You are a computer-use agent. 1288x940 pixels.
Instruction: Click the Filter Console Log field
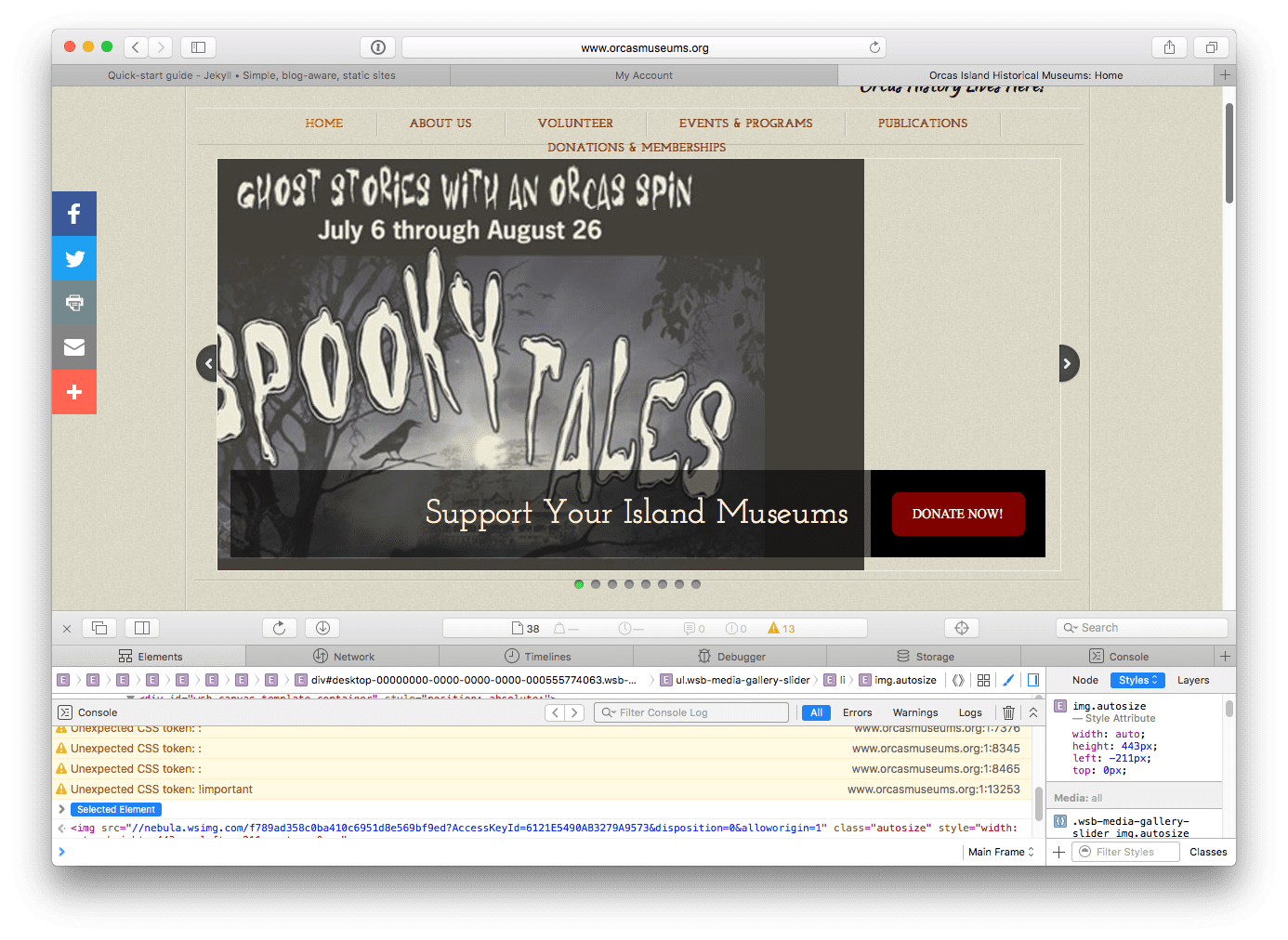click(x=691, y=712)
